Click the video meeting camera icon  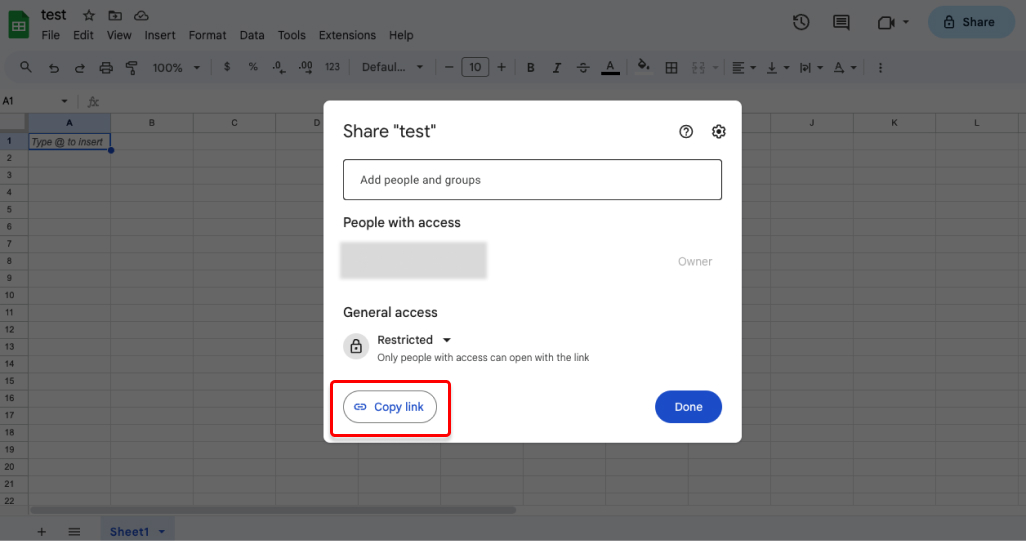885,22
